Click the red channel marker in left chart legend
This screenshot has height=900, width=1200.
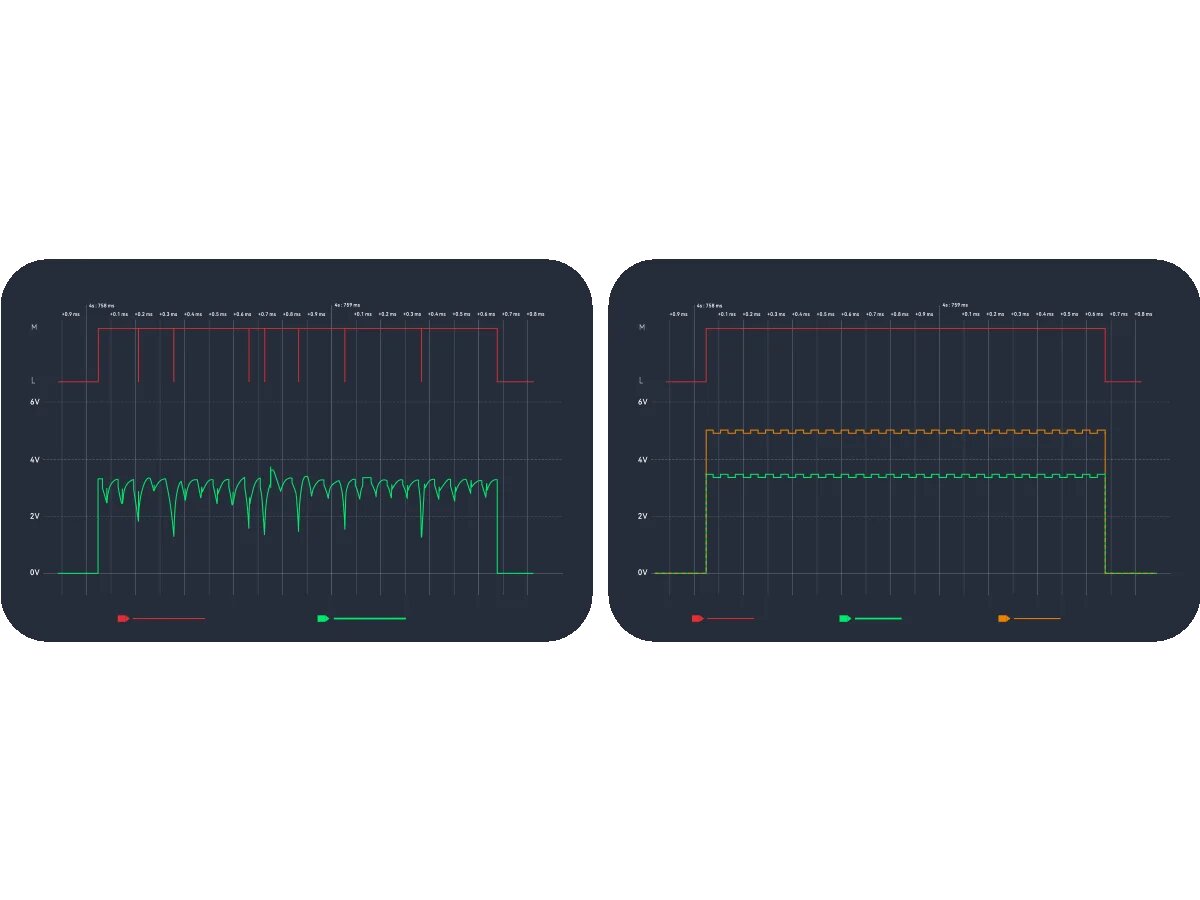123,619
